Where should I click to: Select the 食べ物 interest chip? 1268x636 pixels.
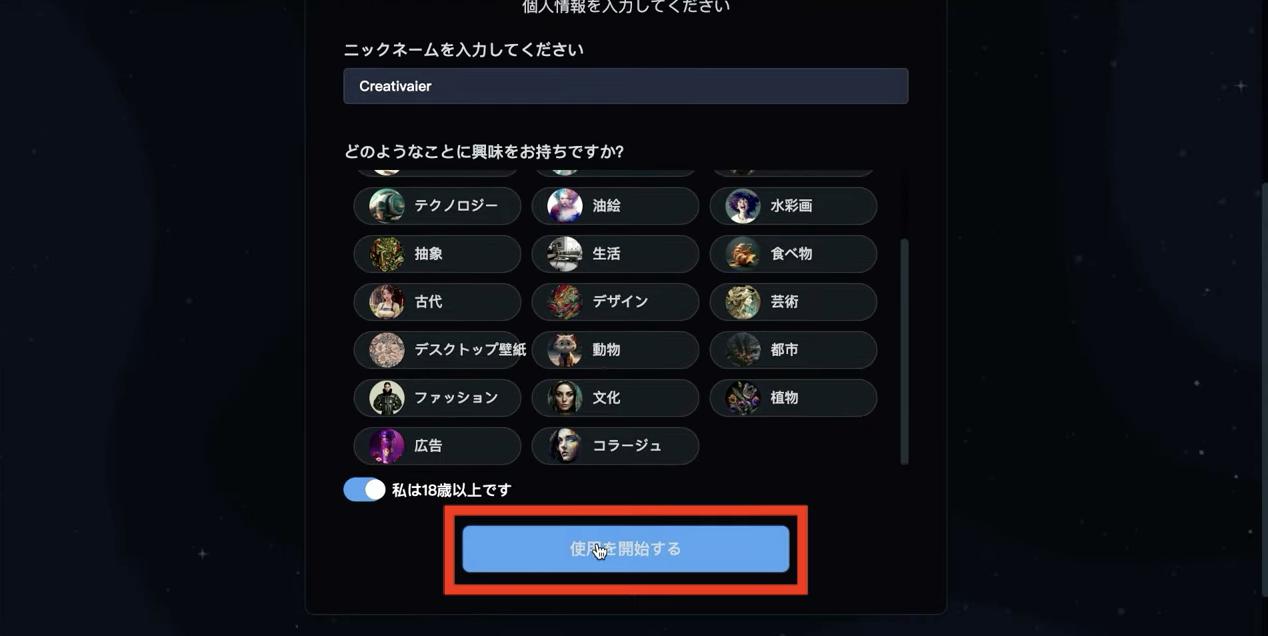tap(793, 254)
